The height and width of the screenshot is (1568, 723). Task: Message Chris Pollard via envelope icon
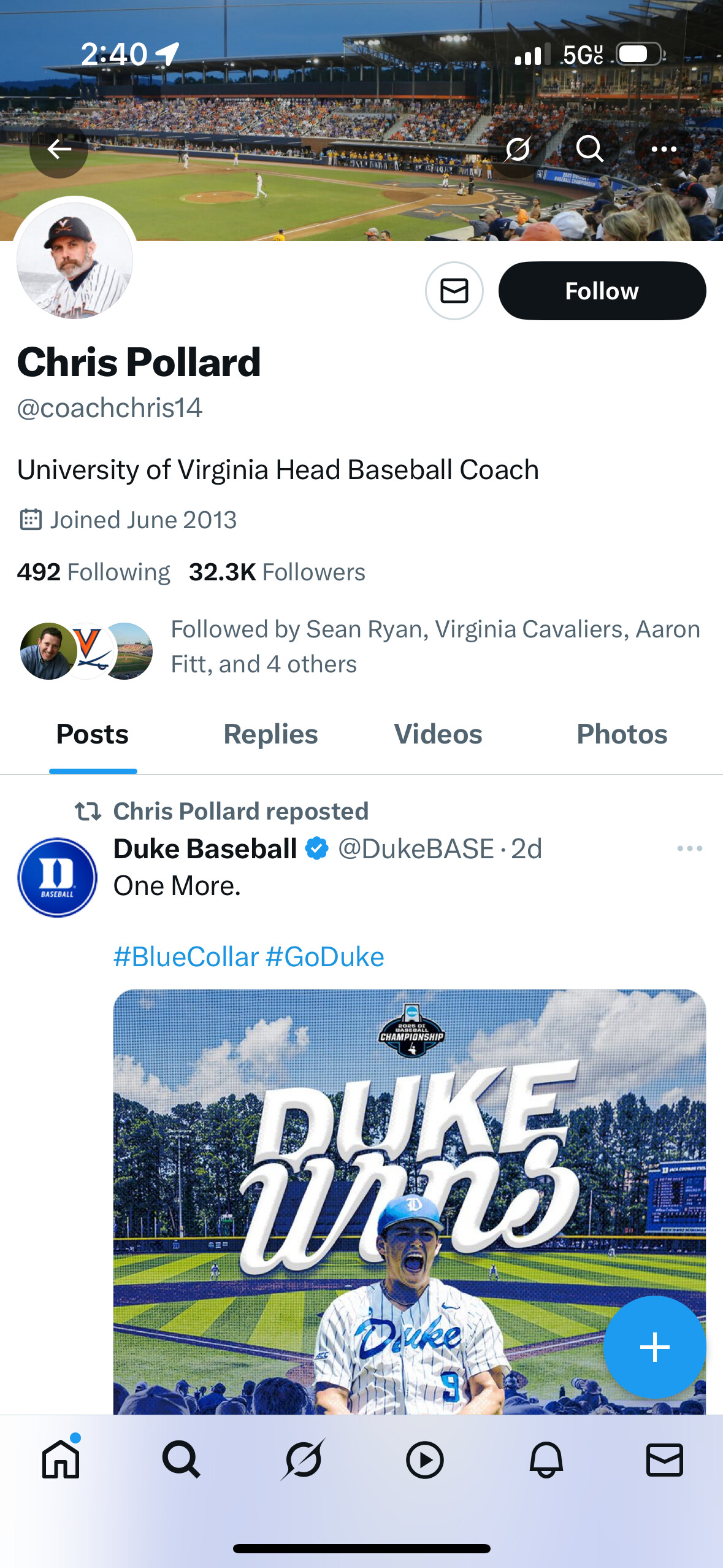(x=454, y=291)
